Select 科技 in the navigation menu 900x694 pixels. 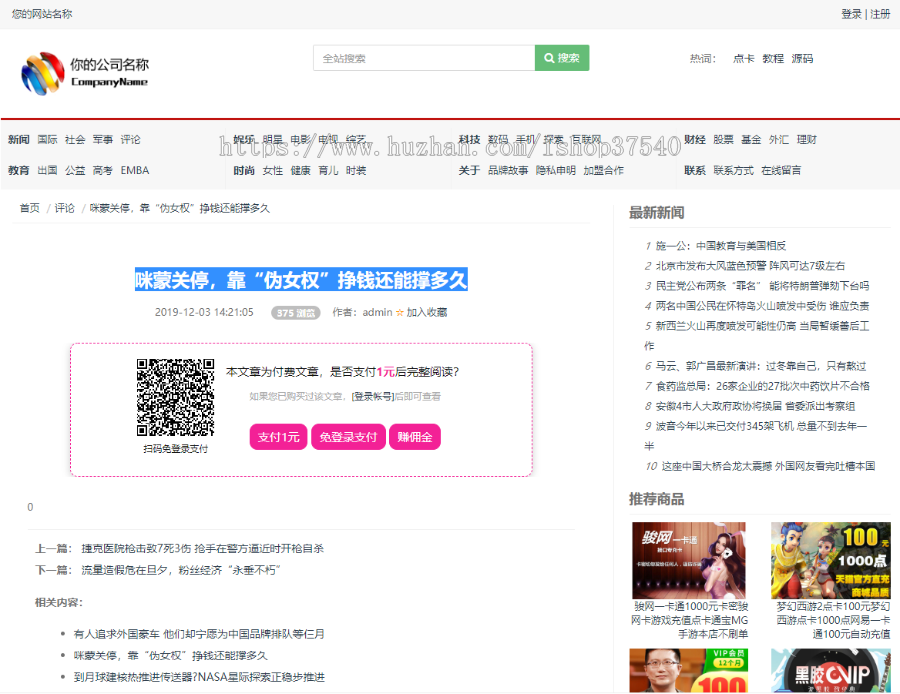tap(469, 140)
